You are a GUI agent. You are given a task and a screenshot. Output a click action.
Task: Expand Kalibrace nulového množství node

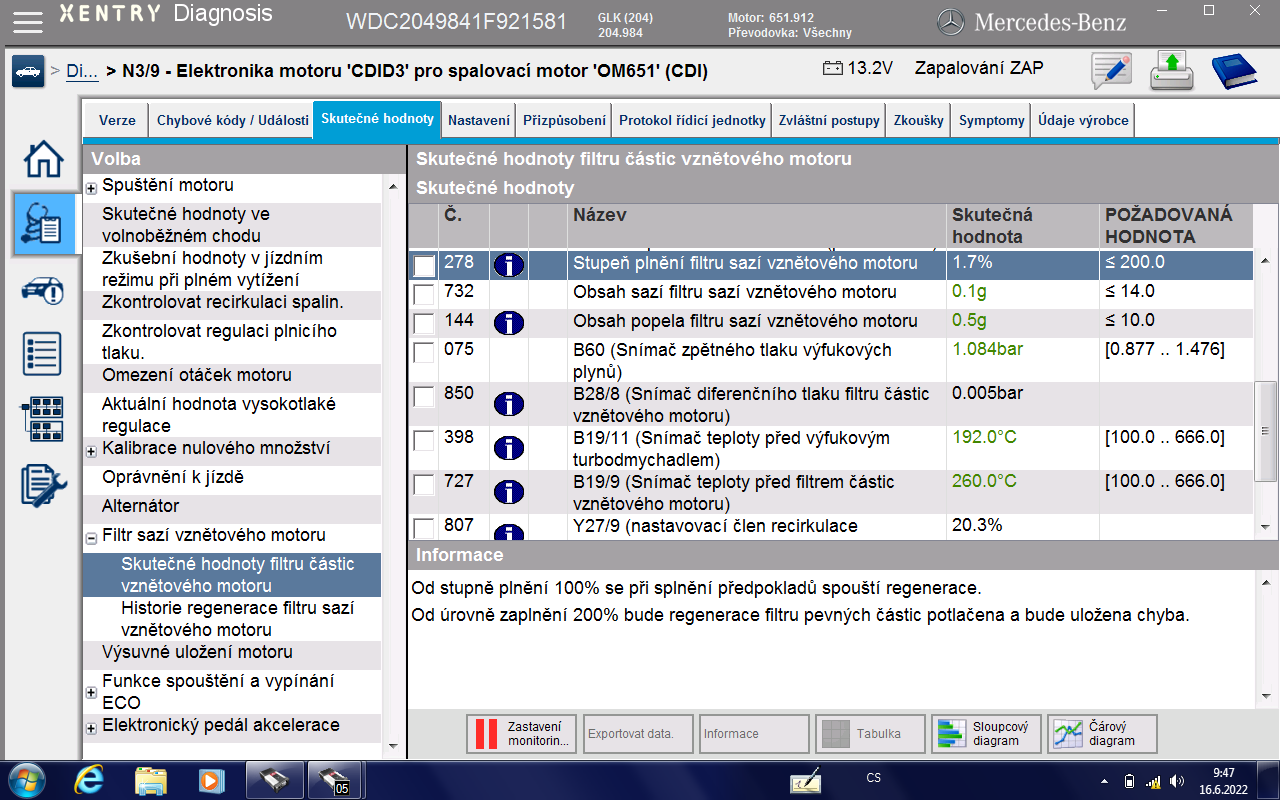(91, 452)
